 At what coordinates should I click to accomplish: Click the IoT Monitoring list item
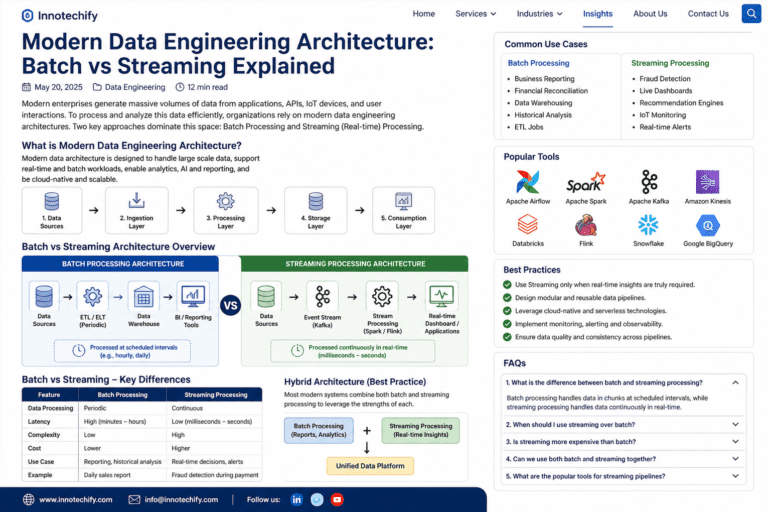tap(662, 115)
